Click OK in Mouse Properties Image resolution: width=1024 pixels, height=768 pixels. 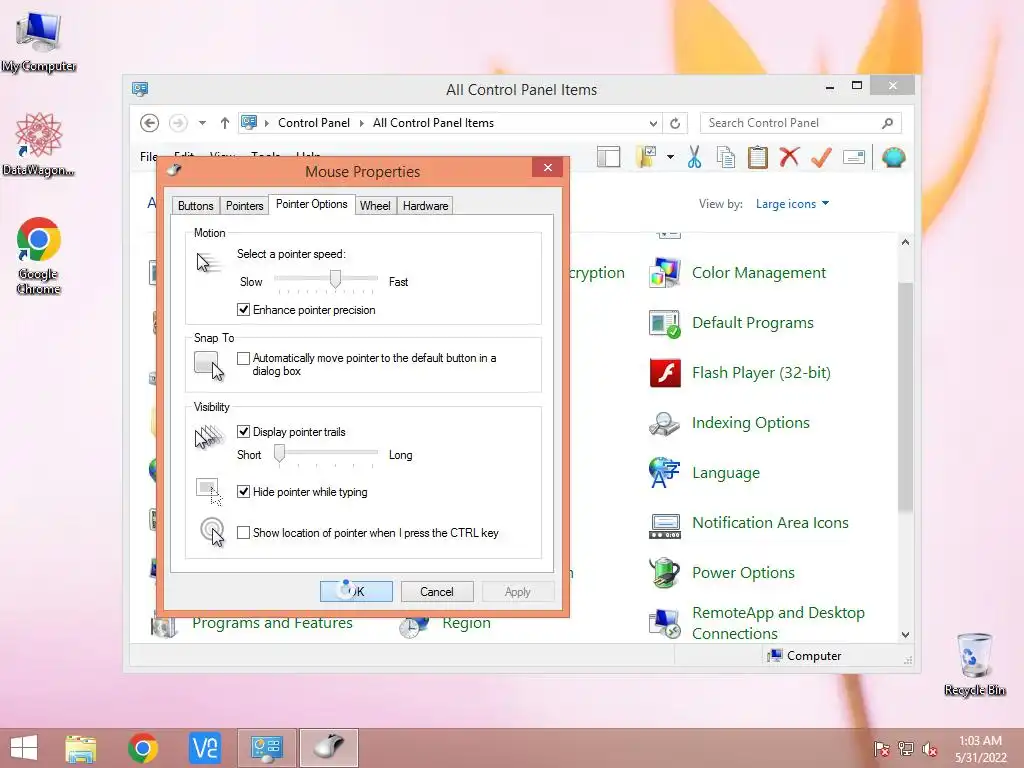pyautogui.click(x=356, y=592)
